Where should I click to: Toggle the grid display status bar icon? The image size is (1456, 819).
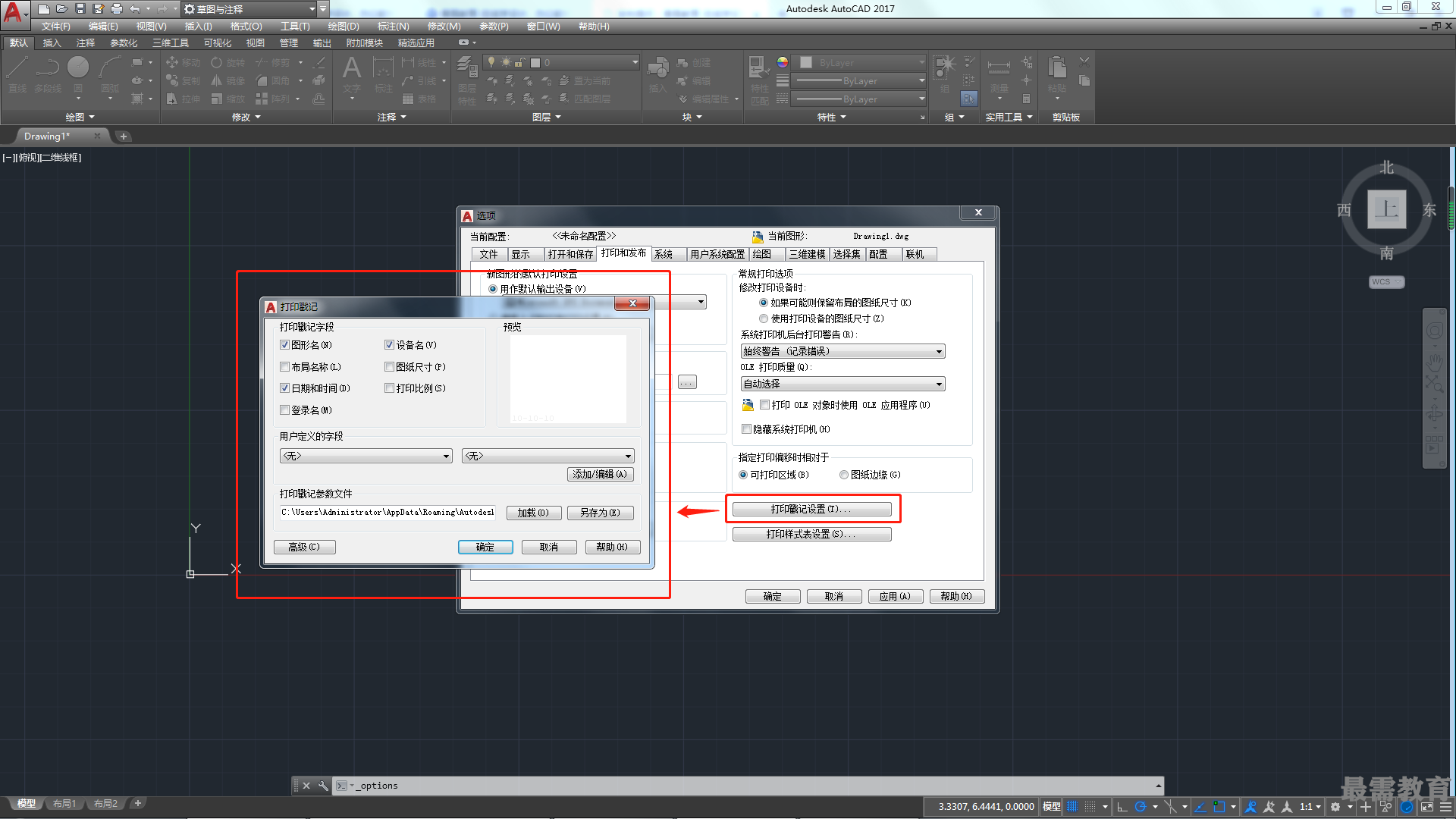pos(1072,807)
